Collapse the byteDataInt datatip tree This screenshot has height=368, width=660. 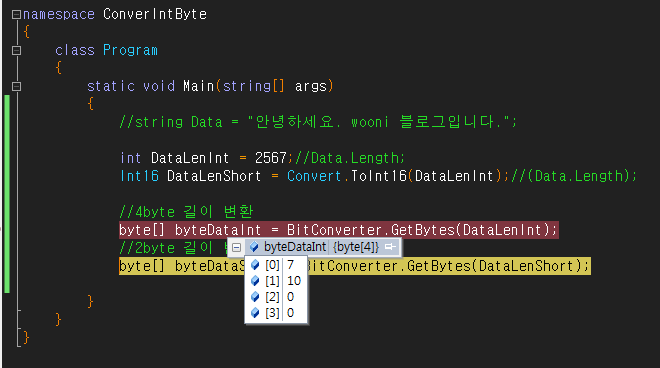pyautogui.click(x=237, y=247)
